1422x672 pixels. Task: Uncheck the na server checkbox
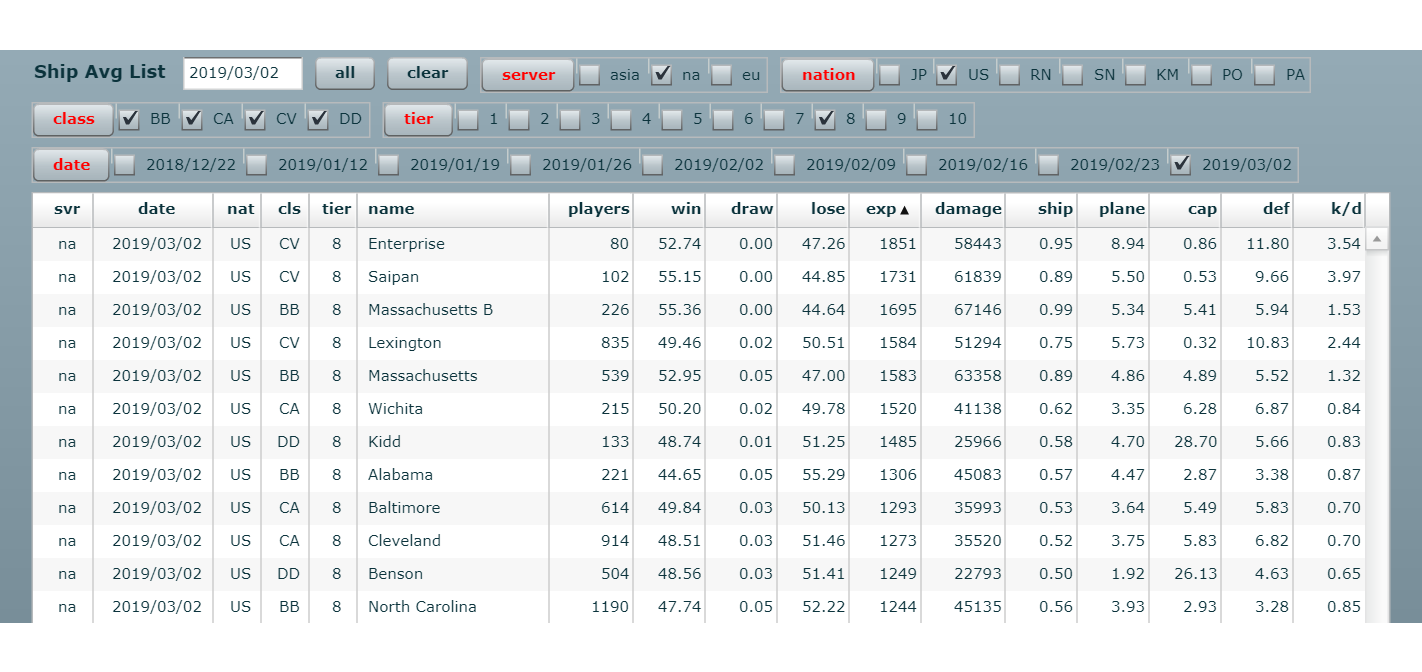[x=662, y=75]
